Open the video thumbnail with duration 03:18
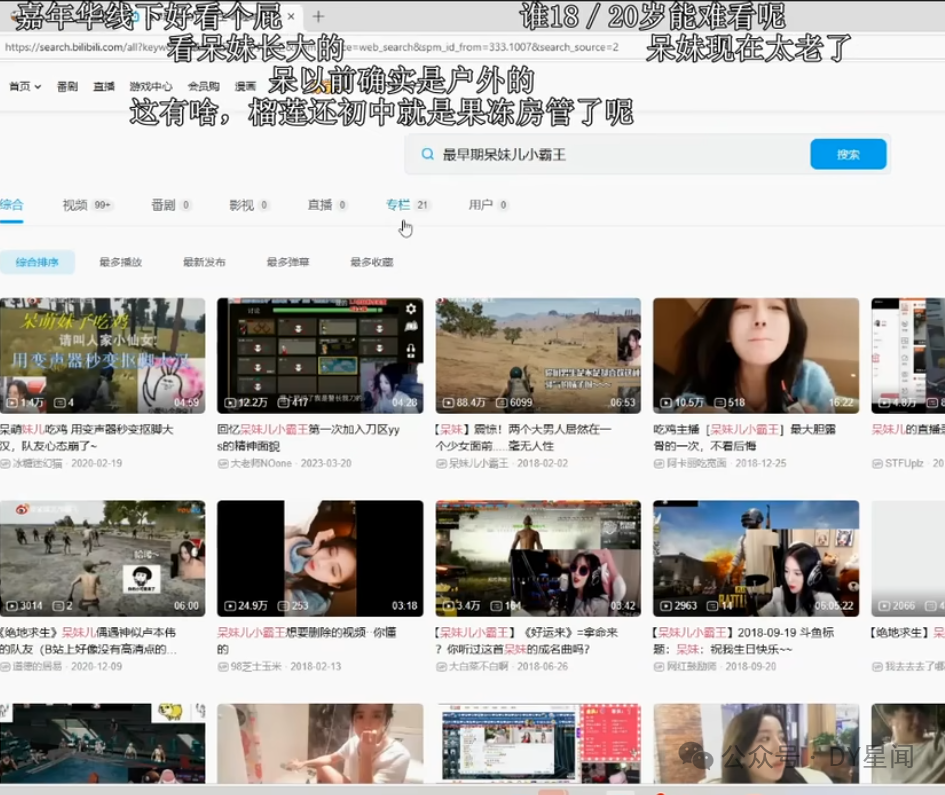Viewport: 945px width, 795px height. (320, 559)
